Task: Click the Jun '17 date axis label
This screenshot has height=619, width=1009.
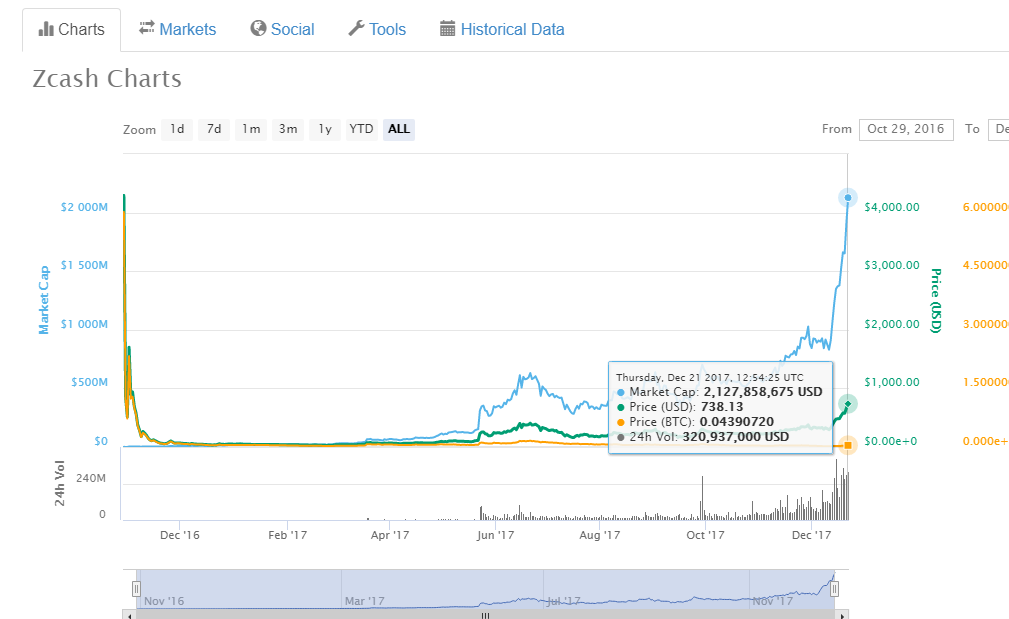Action: click(495, 535)
